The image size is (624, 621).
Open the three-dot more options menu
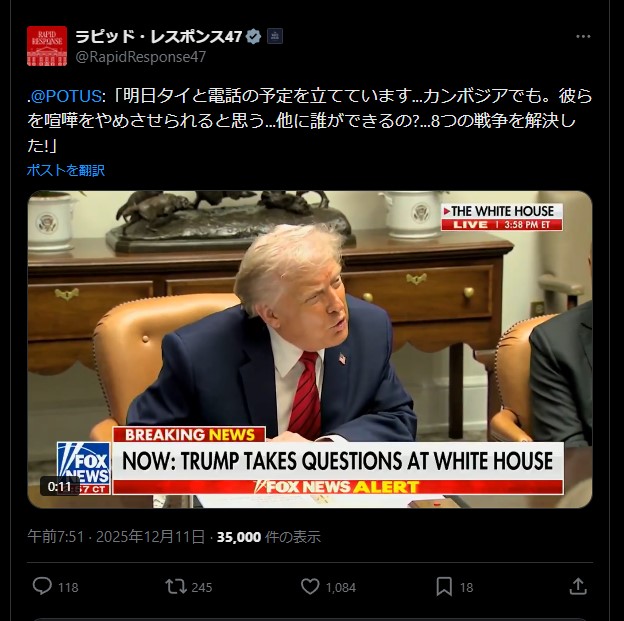click(583, 37)
